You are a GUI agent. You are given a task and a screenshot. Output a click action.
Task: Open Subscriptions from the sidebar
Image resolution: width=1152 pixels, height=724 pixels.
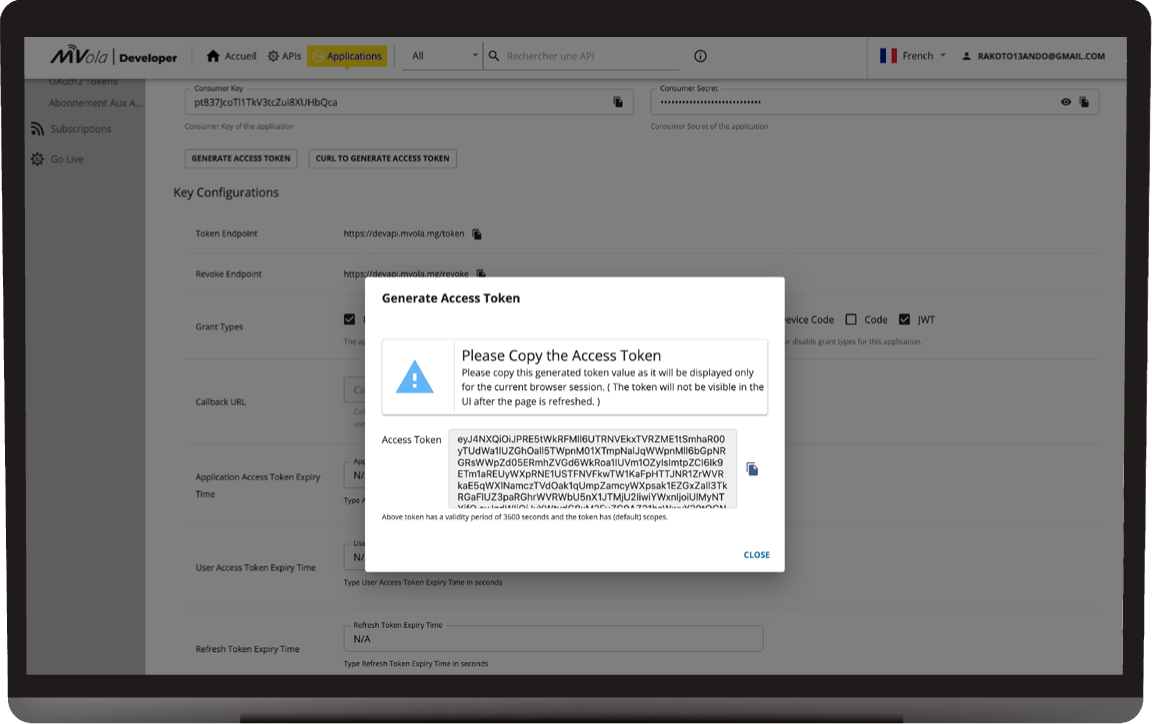pyautogui.click(x=80, y=129)
